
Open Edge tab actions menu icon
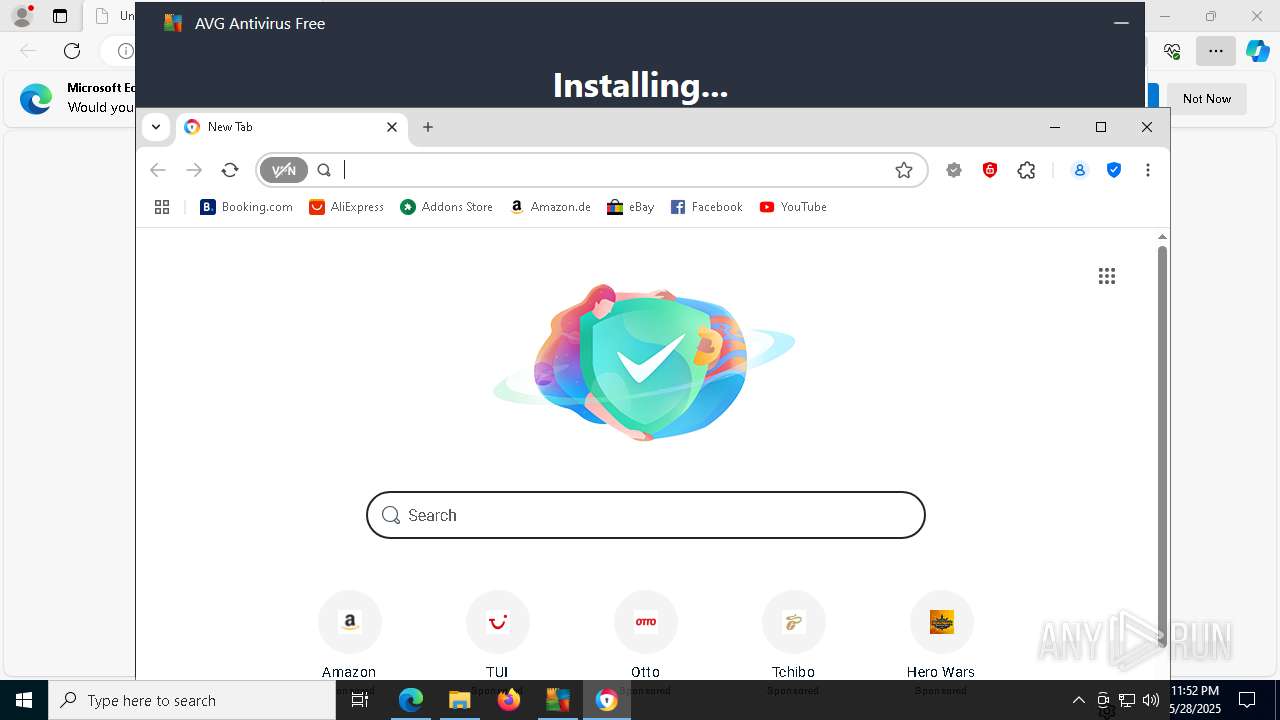tap(60, 16)
